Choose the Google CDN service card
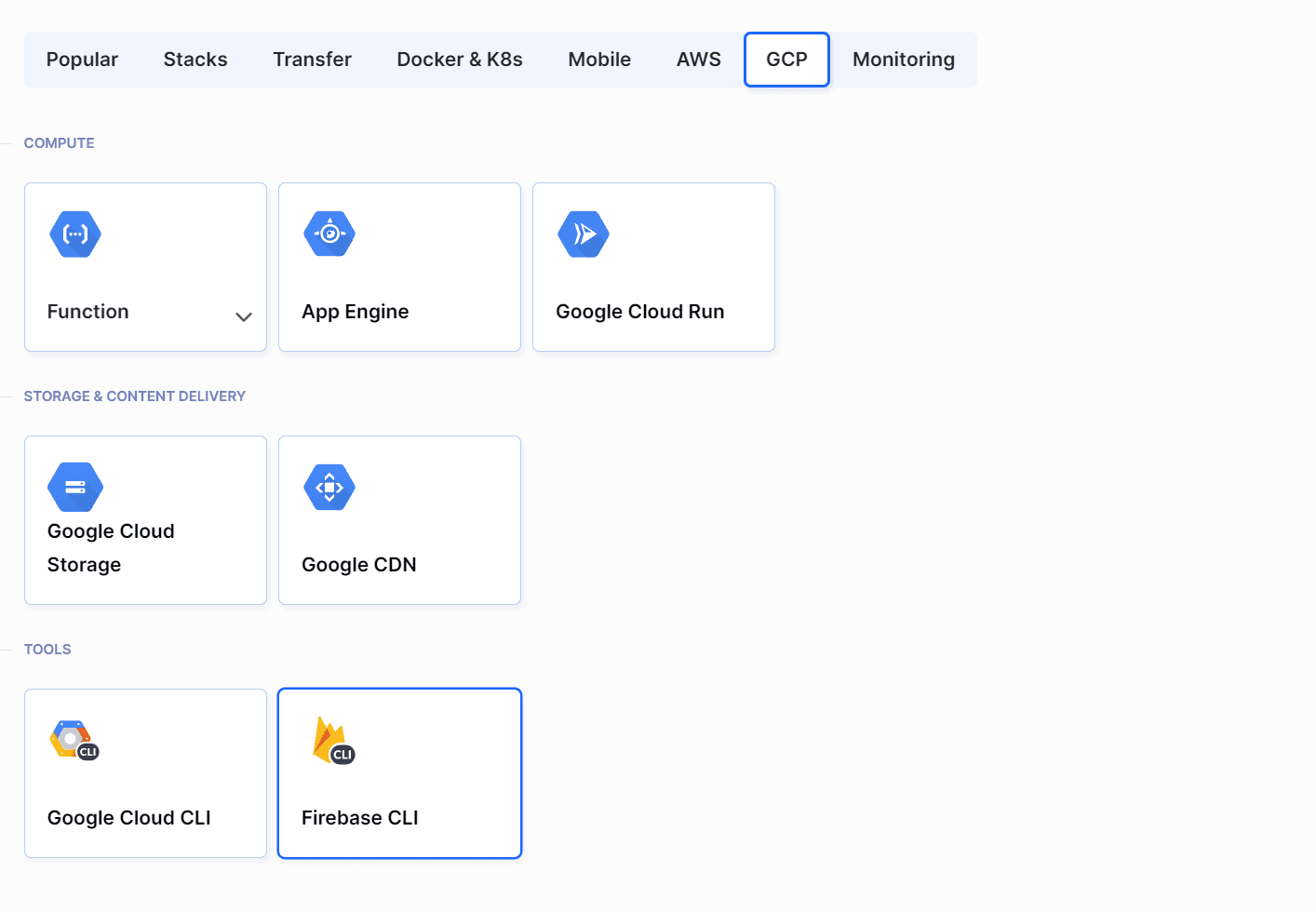 (399, 519)
